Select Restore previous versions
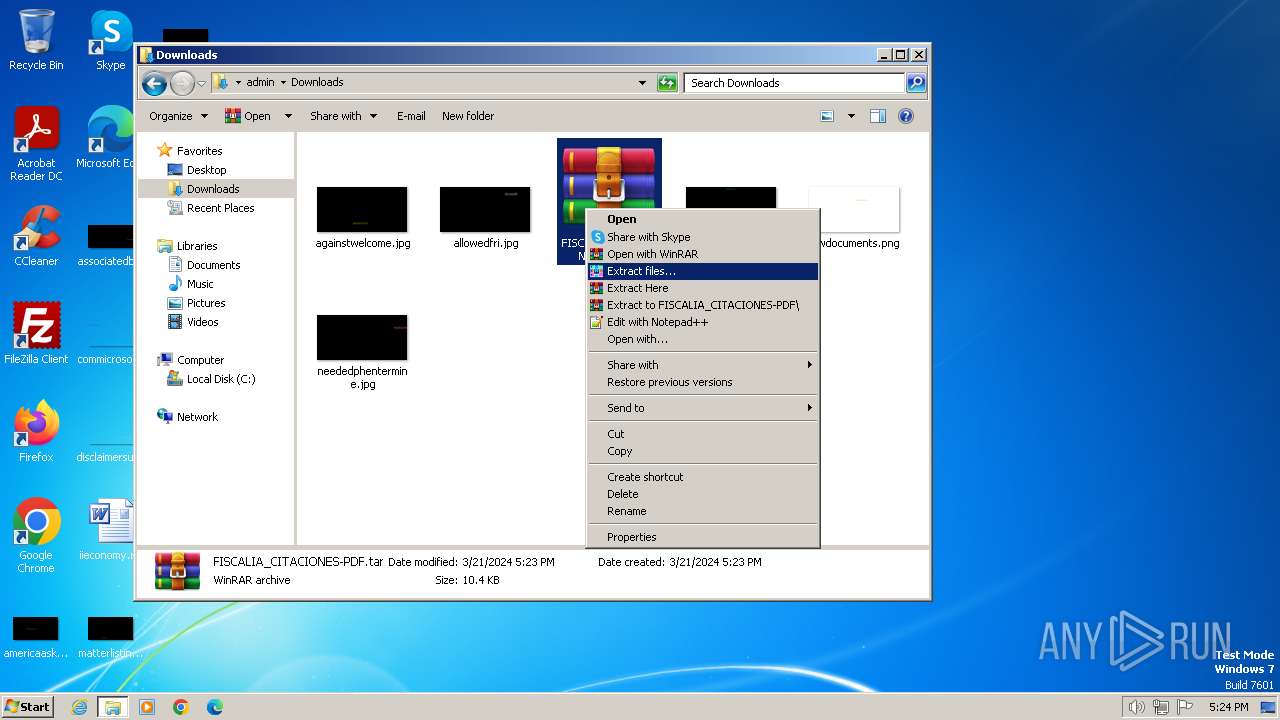The height and width of the screenshot is (720, 1280). (x=702, y=382)
